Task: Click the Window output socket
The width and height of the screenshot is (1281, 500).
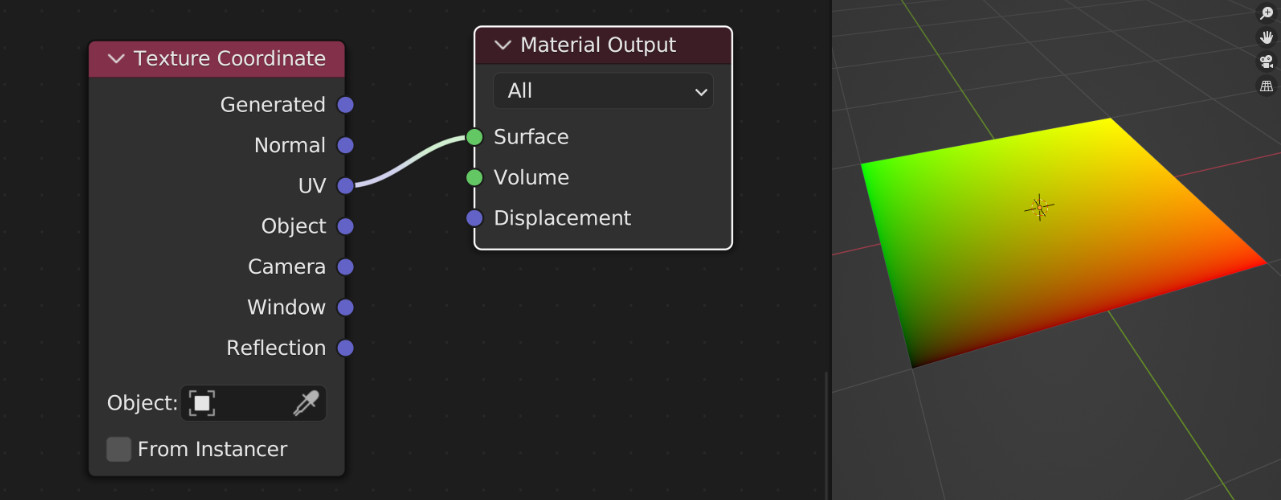Action: [345, 307]
